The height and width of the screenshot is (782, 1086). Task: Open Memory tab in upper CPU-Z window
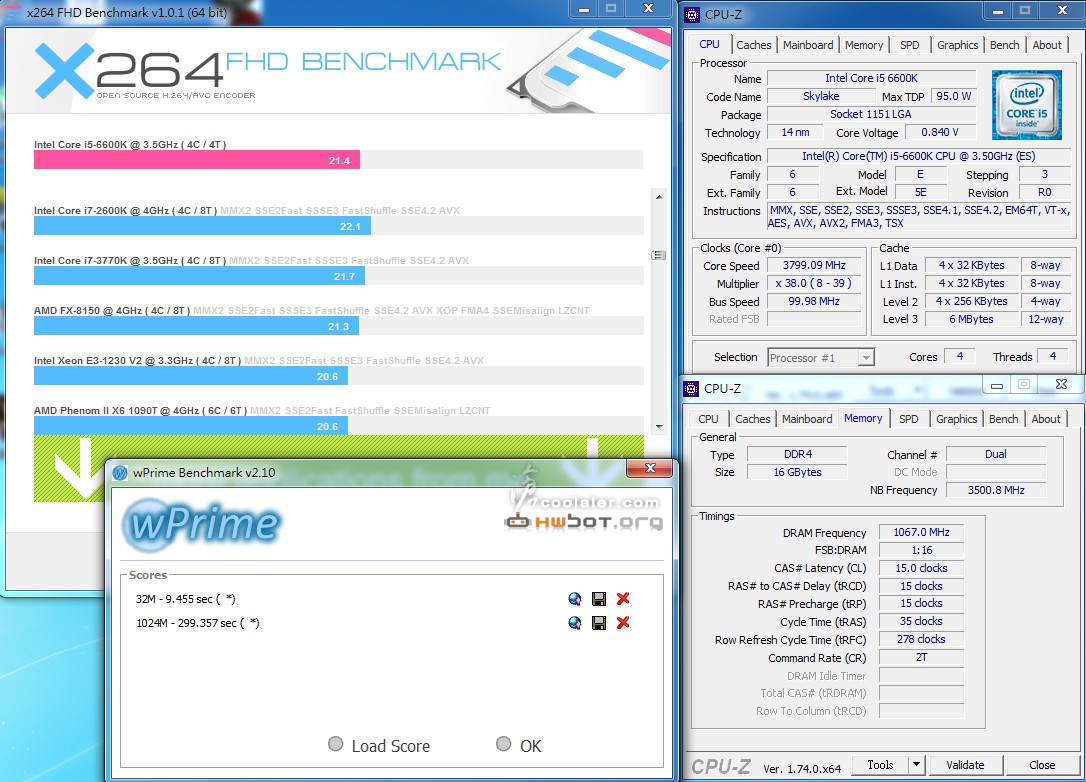(864, 45)
